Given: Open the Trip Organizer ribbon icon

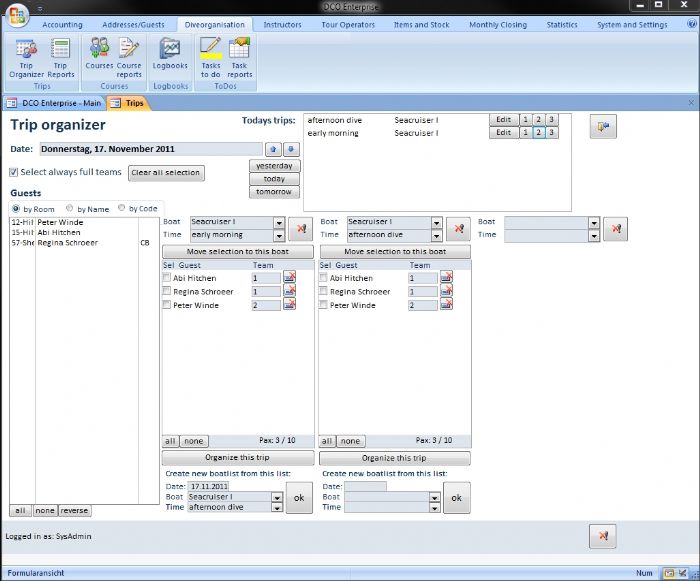Looking at the screenshot, I should (26, 59).
